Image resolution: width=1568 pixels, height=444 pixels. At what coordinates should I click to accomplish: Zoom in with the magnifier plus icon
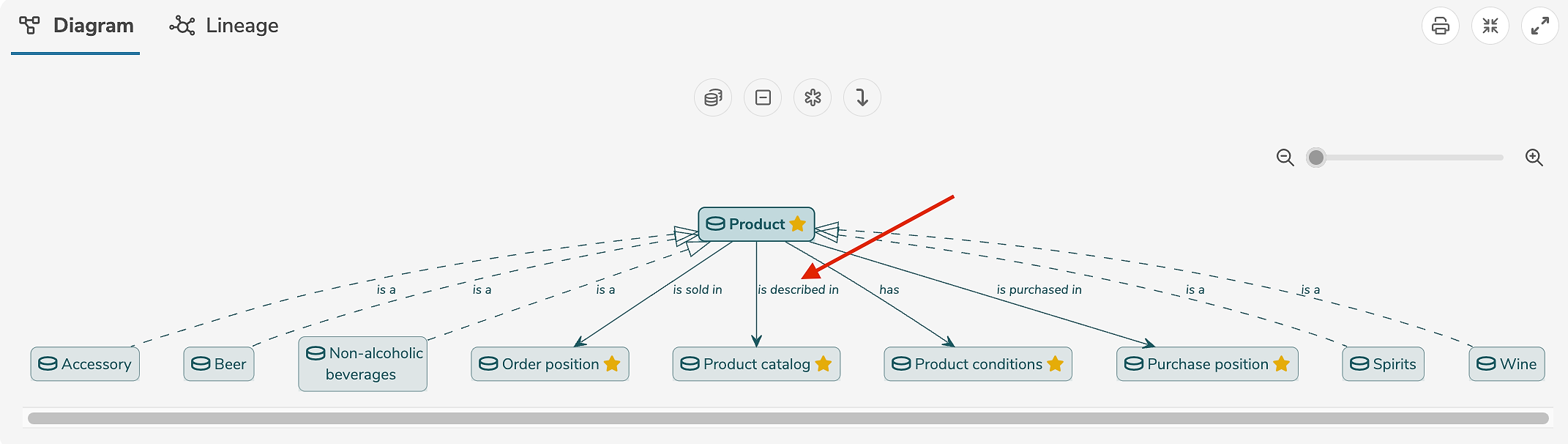coord(1534,158)
